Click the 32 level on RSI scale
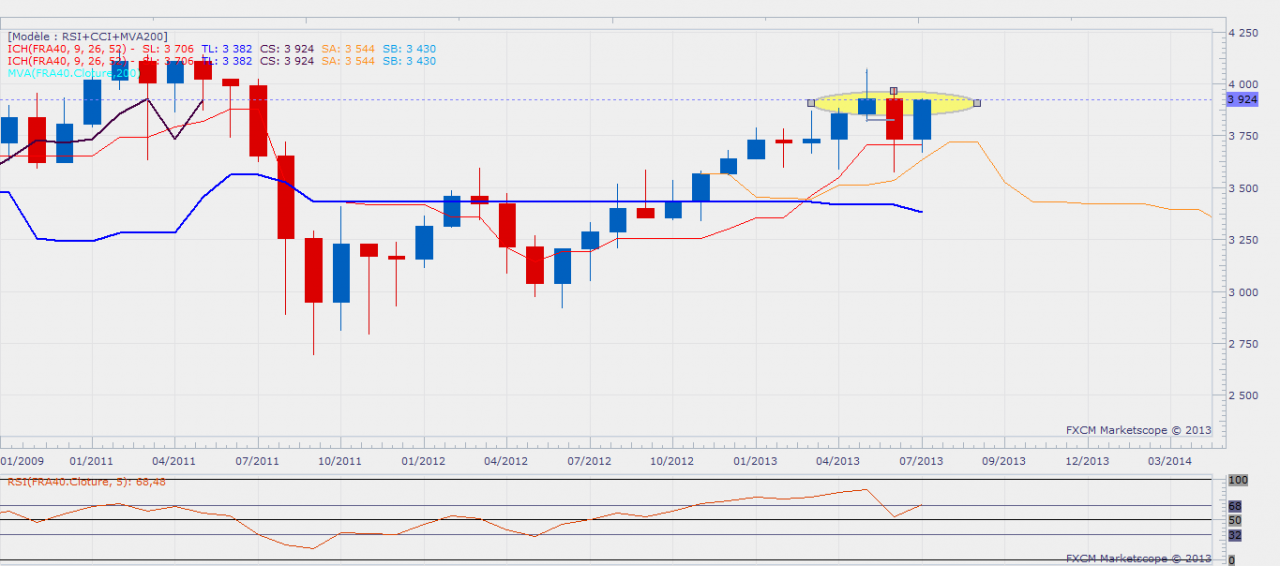Screen dimensions: 1280x566 point(1235,536)
